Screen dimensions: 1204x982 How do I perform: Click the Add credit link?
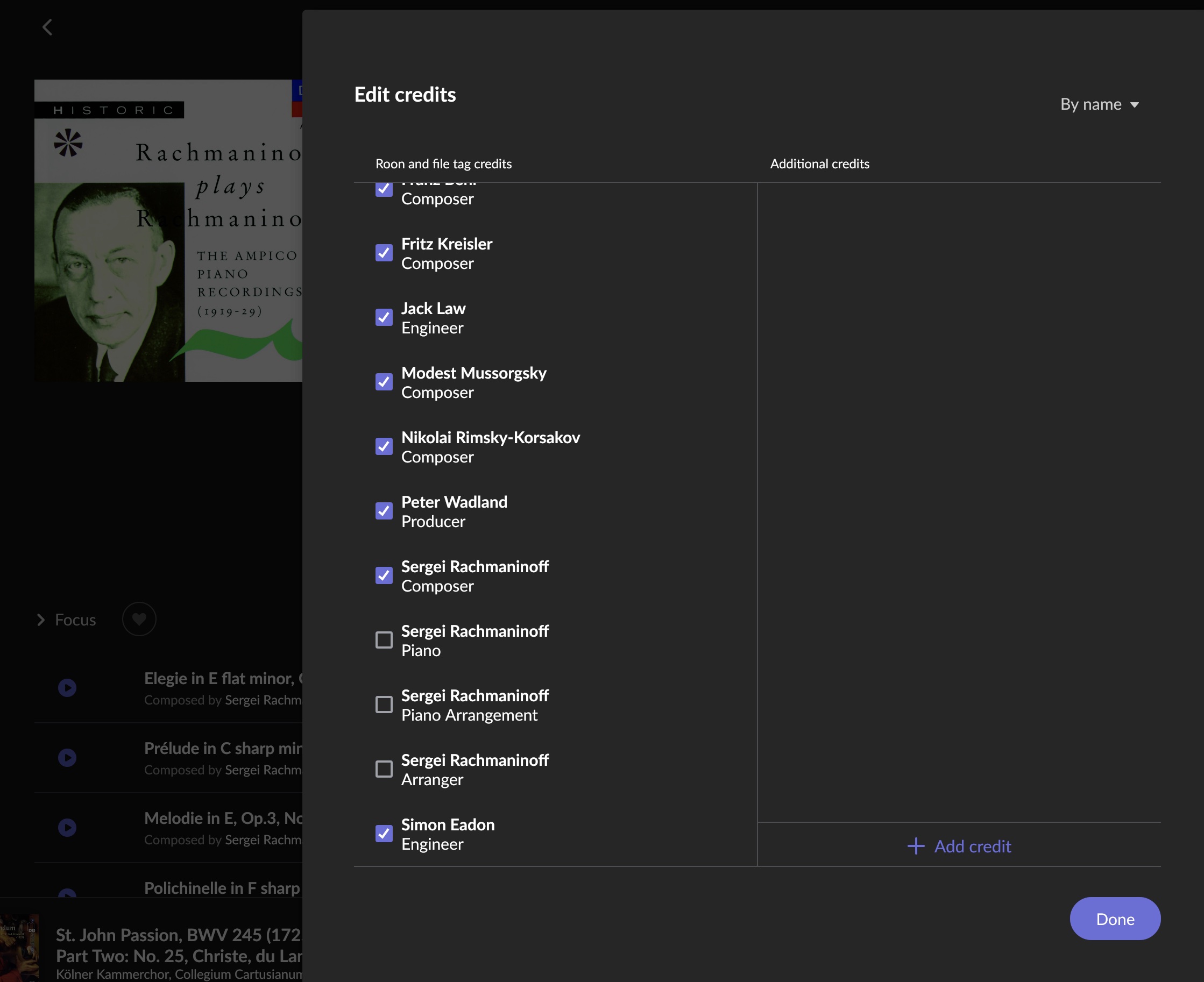coord(972,846)
